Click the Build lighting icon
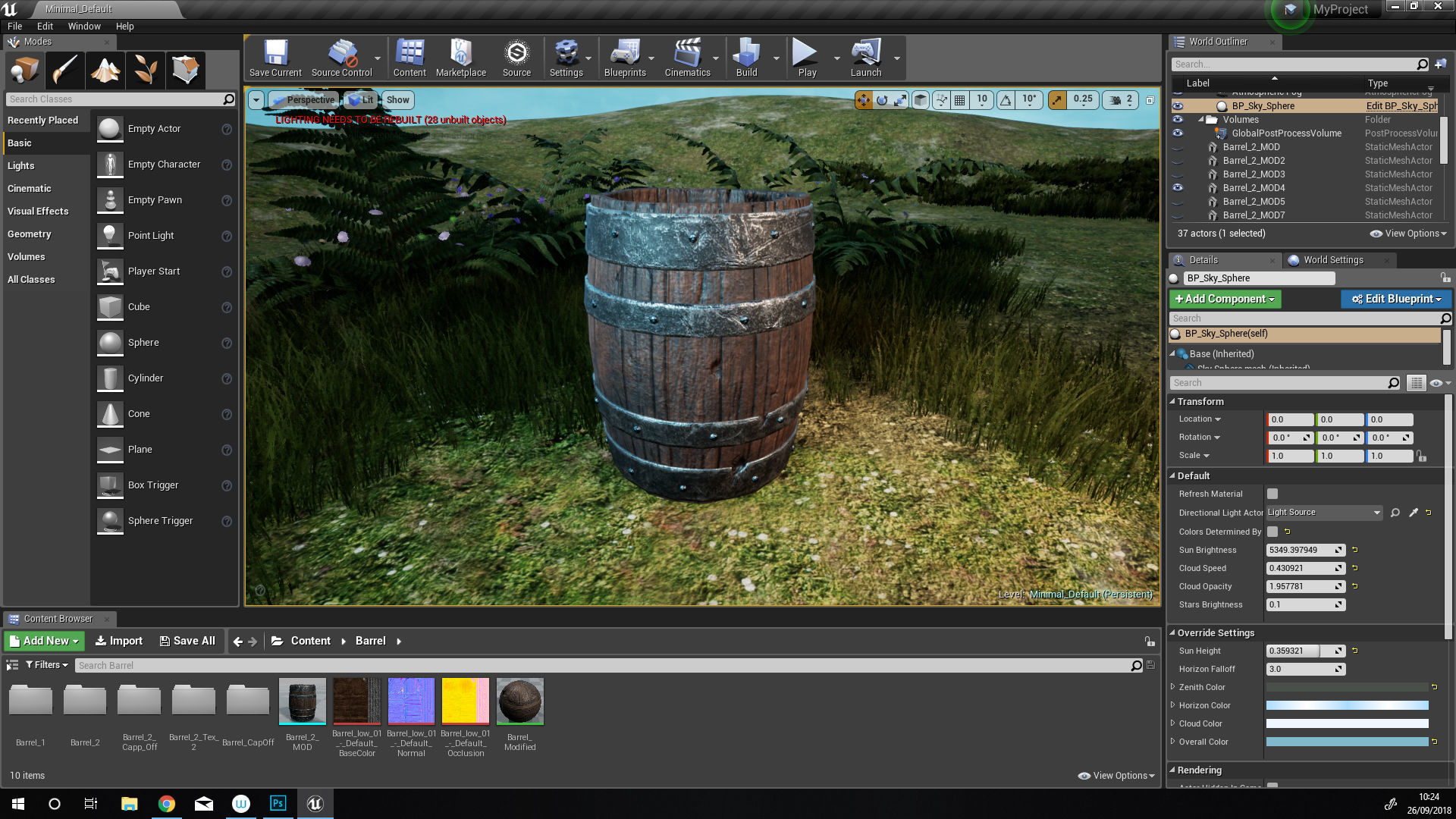The width and height of the screenshot is (1456, 819). point(746,58)
